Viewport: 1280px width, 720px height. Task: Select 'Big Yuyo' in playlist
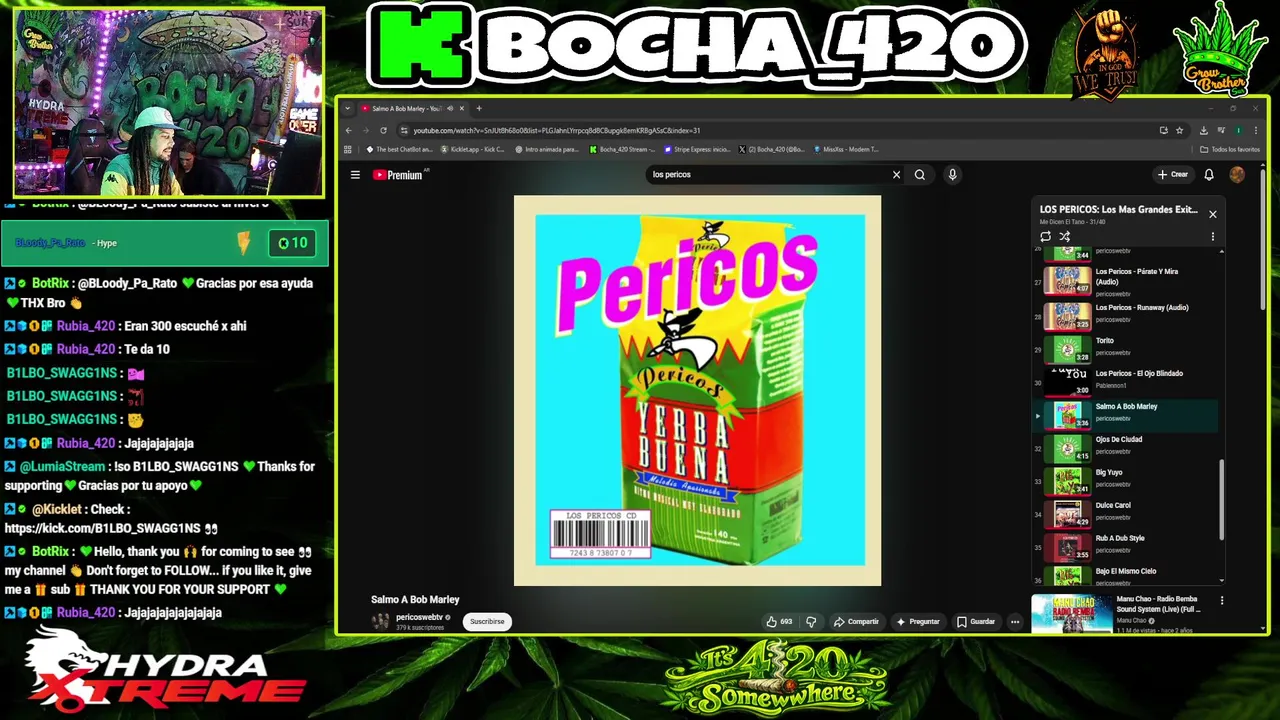[x=1126, y=481]
